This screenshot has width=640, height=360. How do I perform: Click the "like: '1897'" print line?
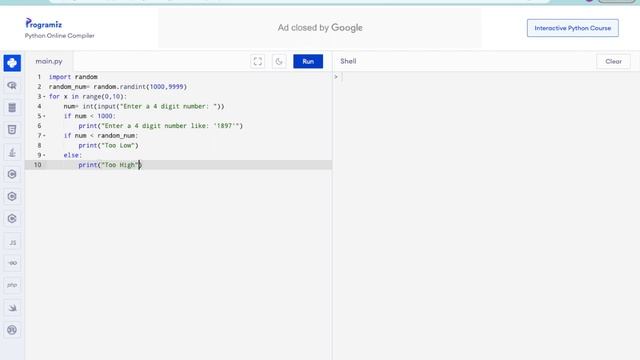pos(160,126)
